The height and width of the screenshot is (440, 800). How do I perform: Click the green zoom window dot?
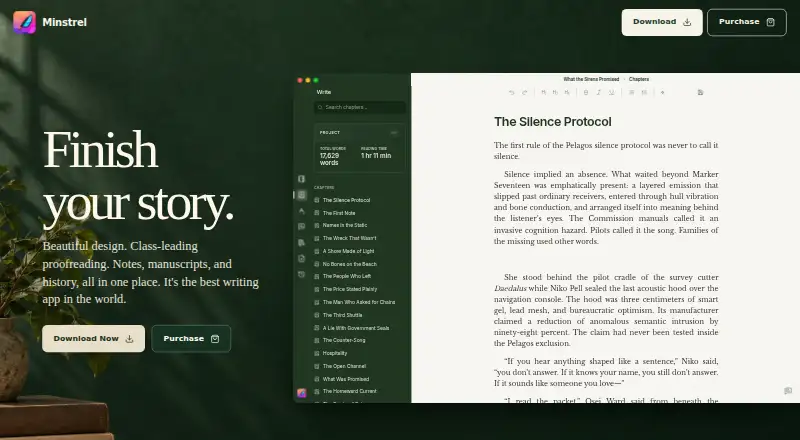pyautogui.click(x=316, y=80)
